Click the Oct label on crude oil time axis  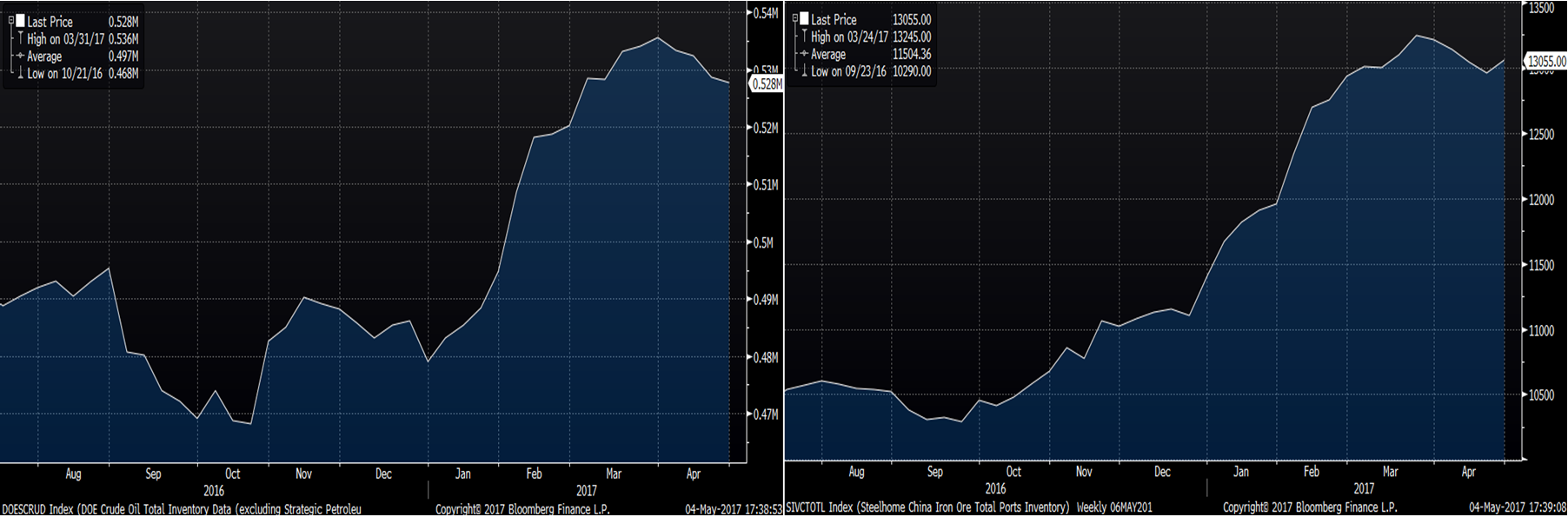(232, 474)
